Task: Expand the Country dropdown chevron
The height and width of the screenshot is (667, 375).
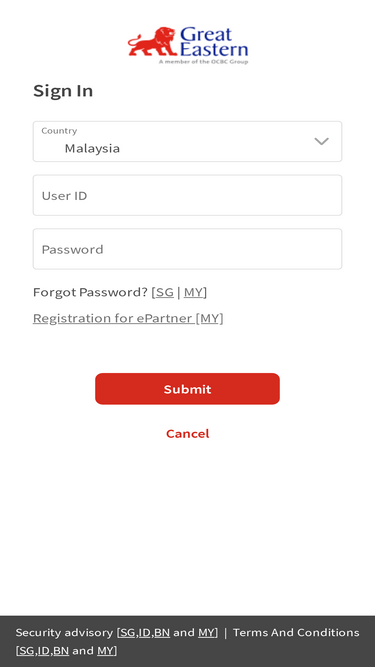Action: tap(321, 141)
